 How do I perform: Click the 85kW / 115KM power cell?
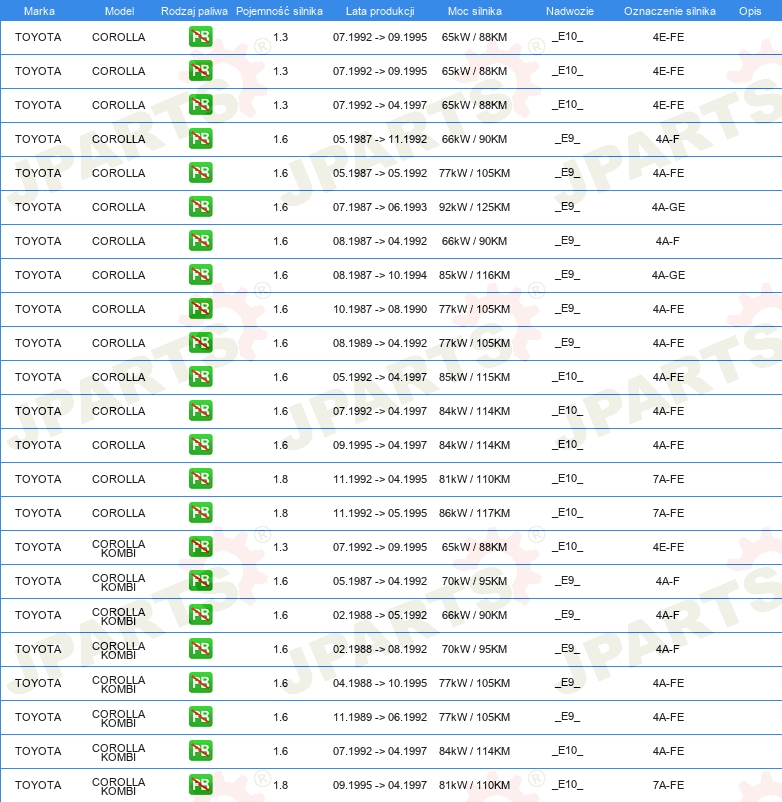pos(474,377)
